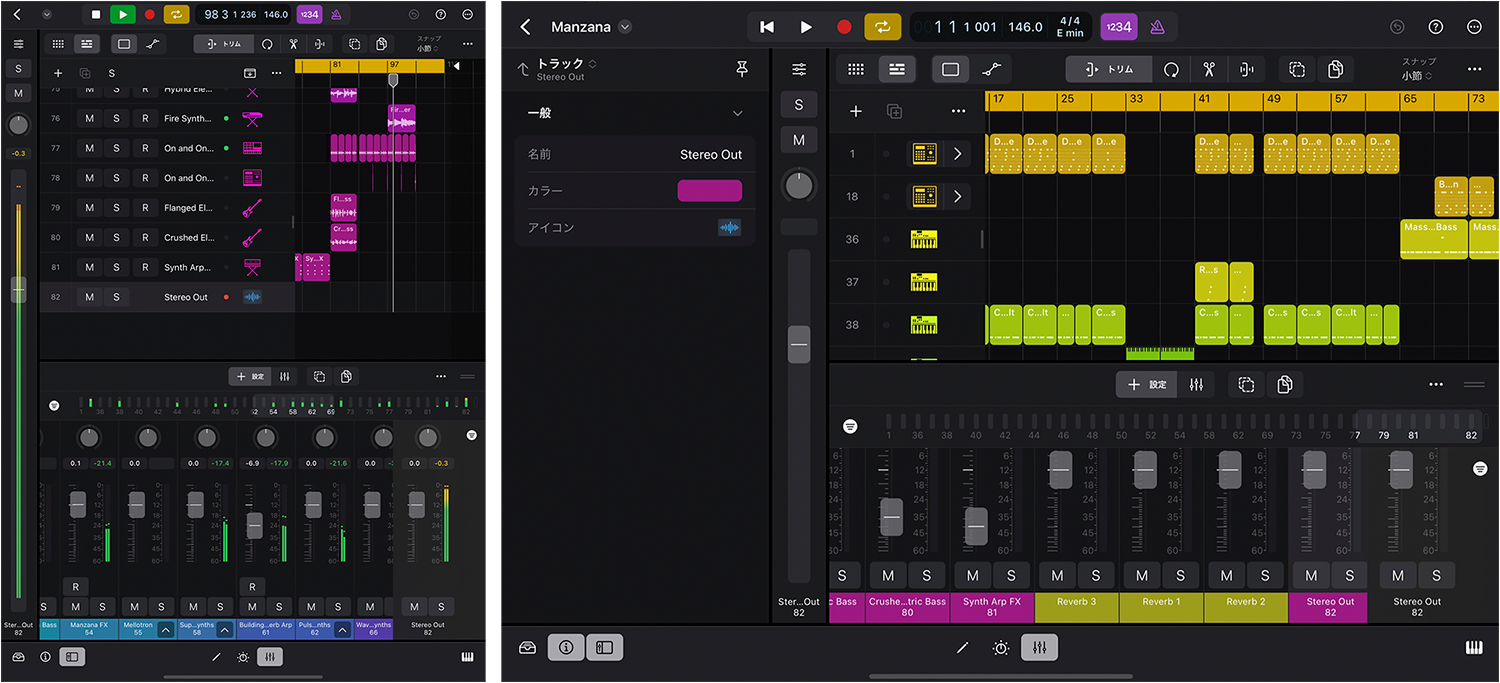Mute the Fire Synth track 76
Viewport: 1500px width, 683px height.
click(x=89, y=118)
